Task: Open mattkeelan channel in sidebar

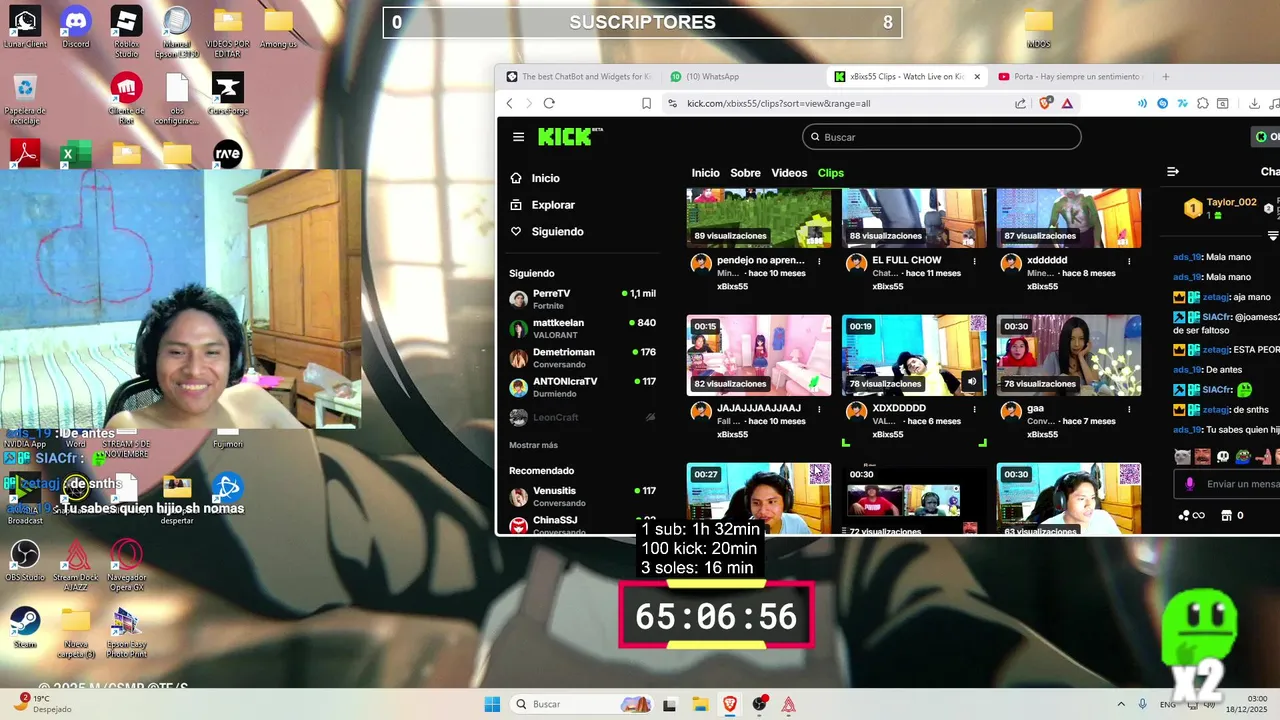Action: (x=582, y=328)
